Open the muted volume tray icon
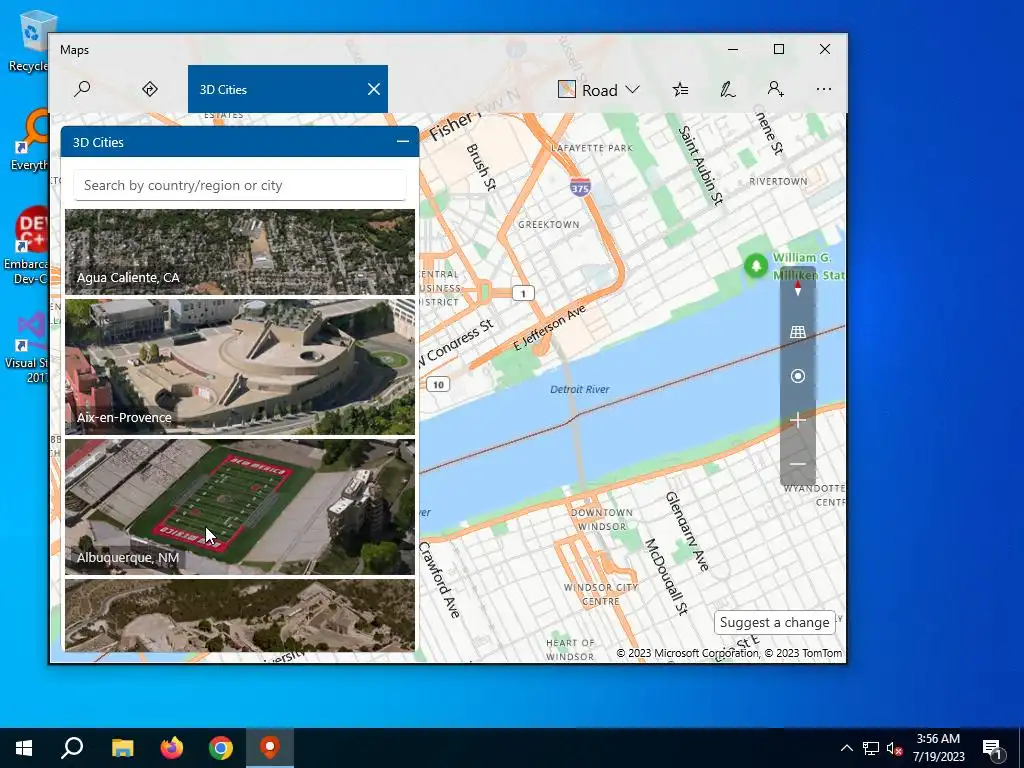Viewport: 1024px width, 768px height. click(x=894, y=748)
